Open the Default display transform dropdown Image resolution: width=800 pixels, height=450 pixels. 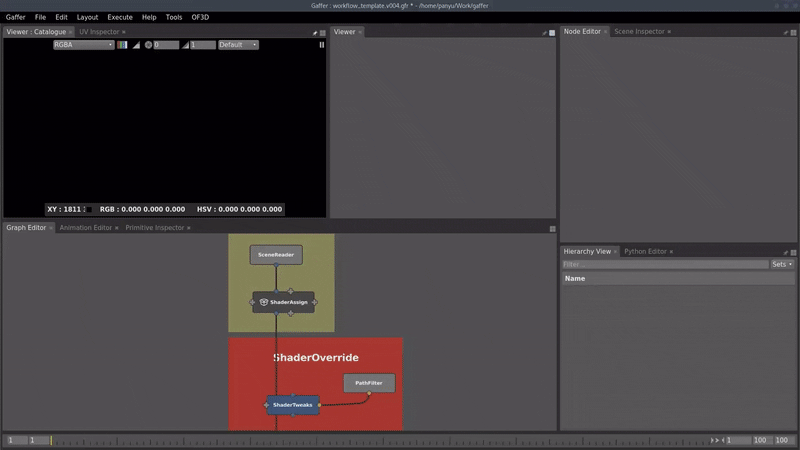click(238, 45)
